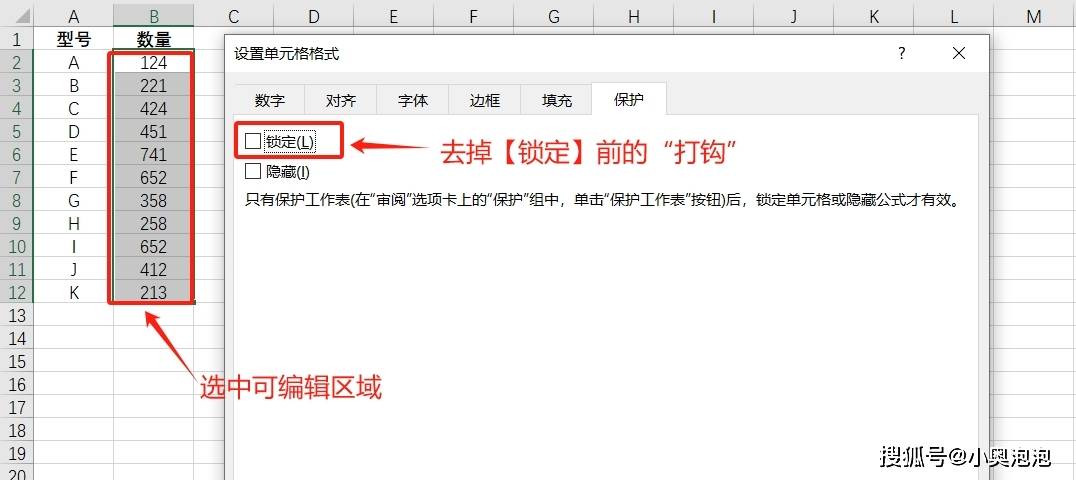The image size is (1076, 480).
Task: Select column H header
Action: coord(633,16)
